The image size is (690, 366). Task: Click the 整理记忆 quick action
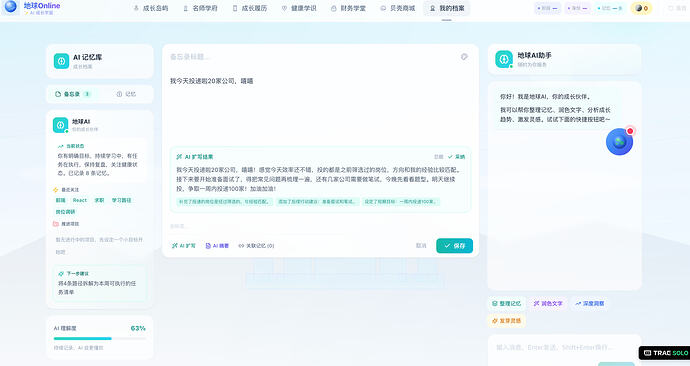(506, 304)
